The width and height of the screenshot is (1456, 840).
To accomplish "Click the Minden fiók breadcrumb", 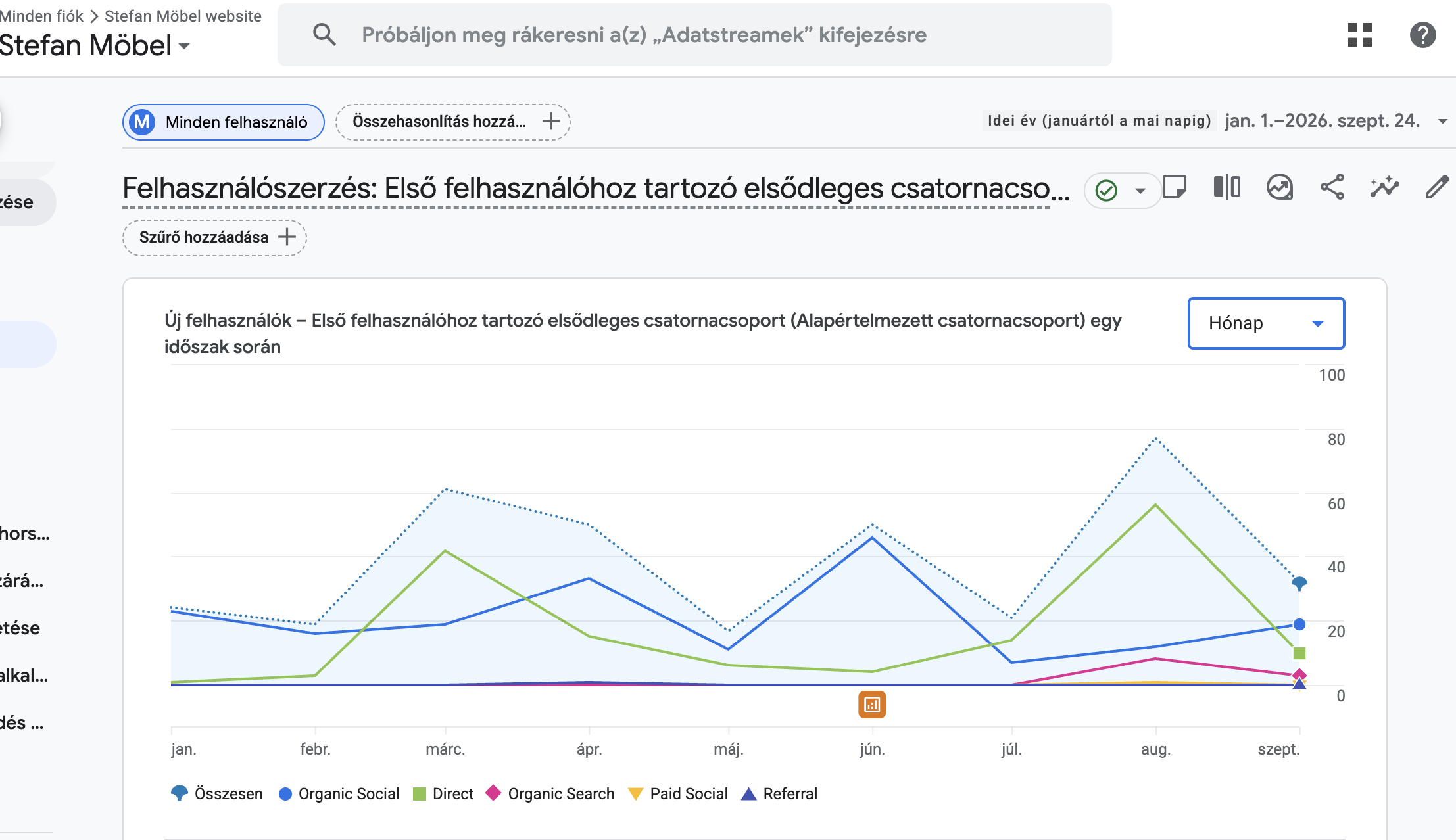I will [x=41, y=16].
